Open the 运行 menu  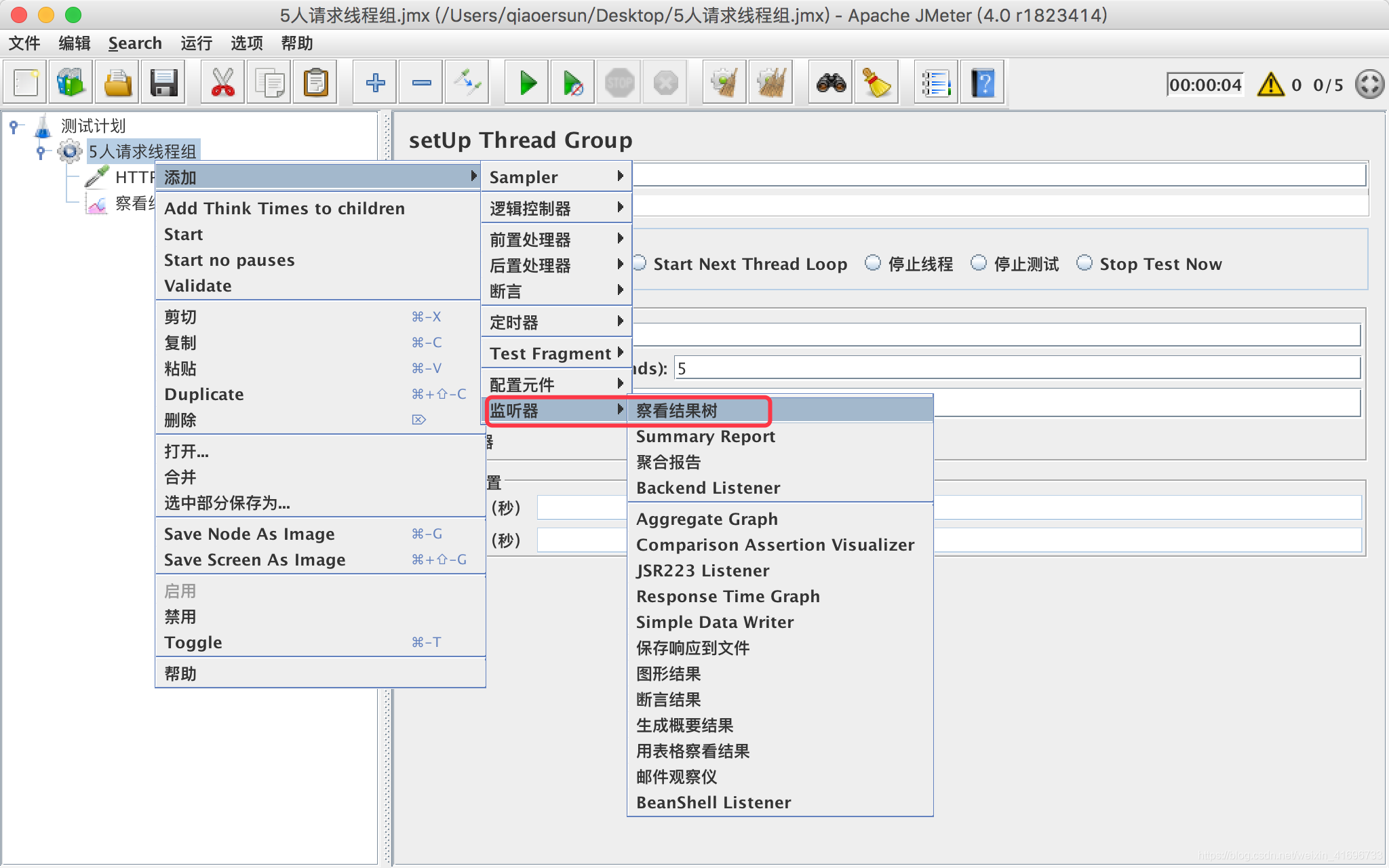point(197,43)
